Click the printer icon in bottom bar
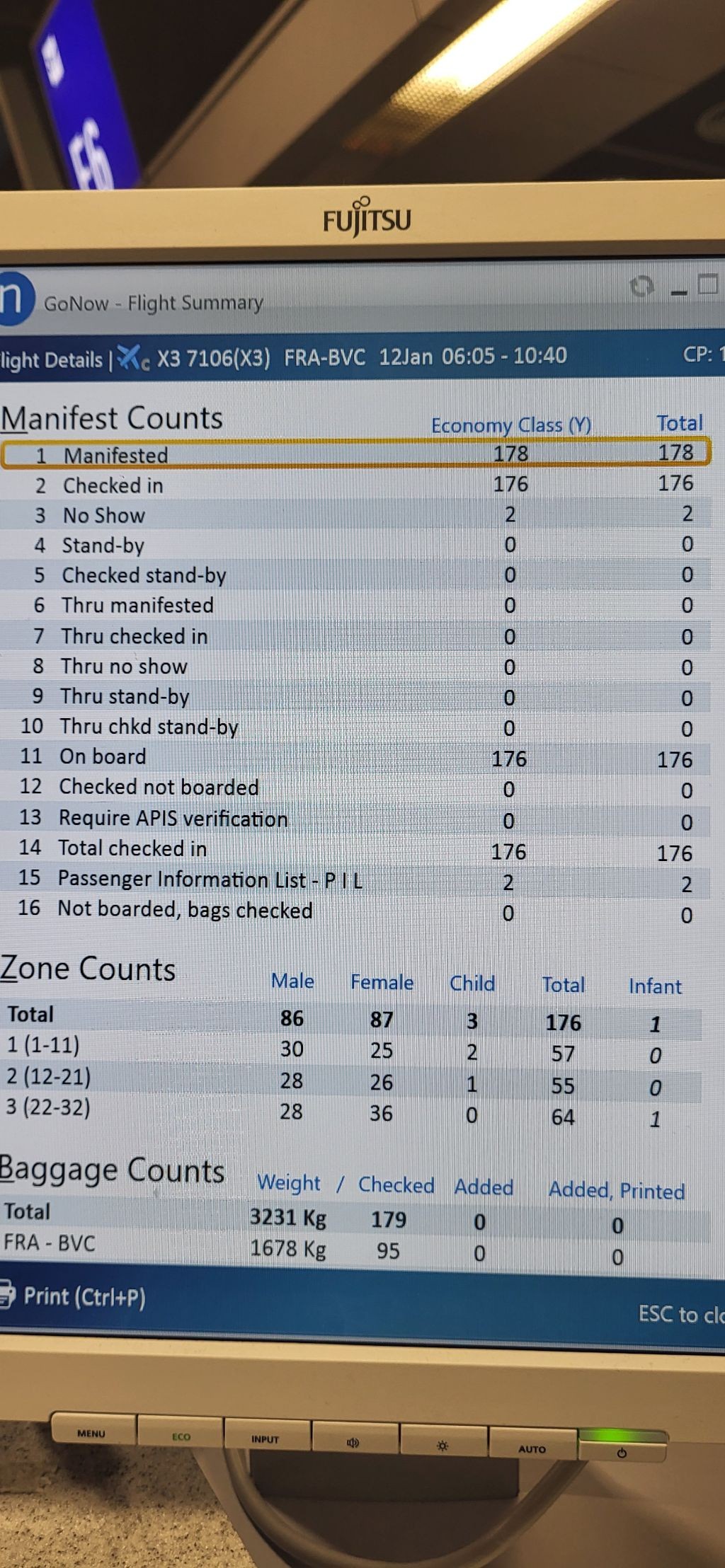 click(x=6, y=1293)
